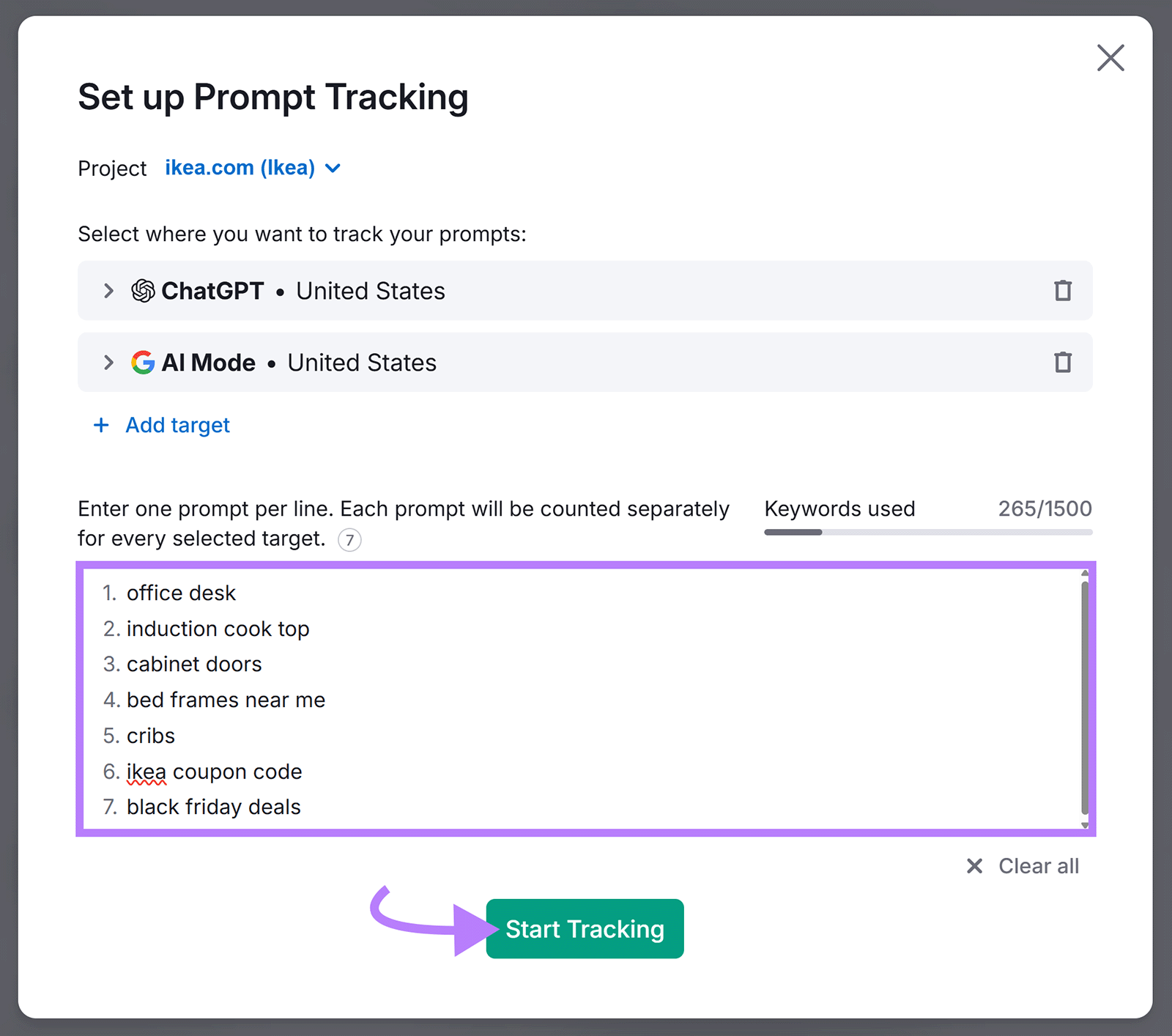Select Clear all to remove prompts
The height and width of the screenshot is (1036, 1172).
[1038, 866]
